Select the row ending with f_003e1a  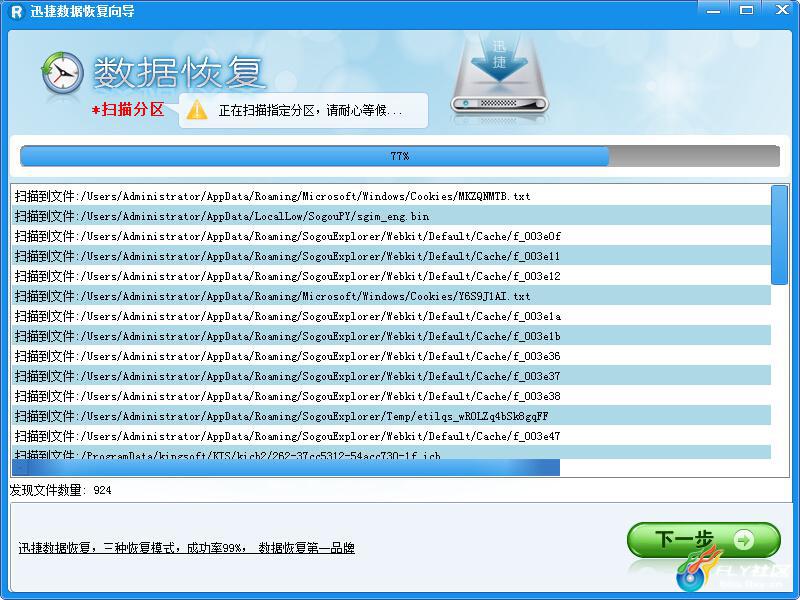click(x=391, y=316)
